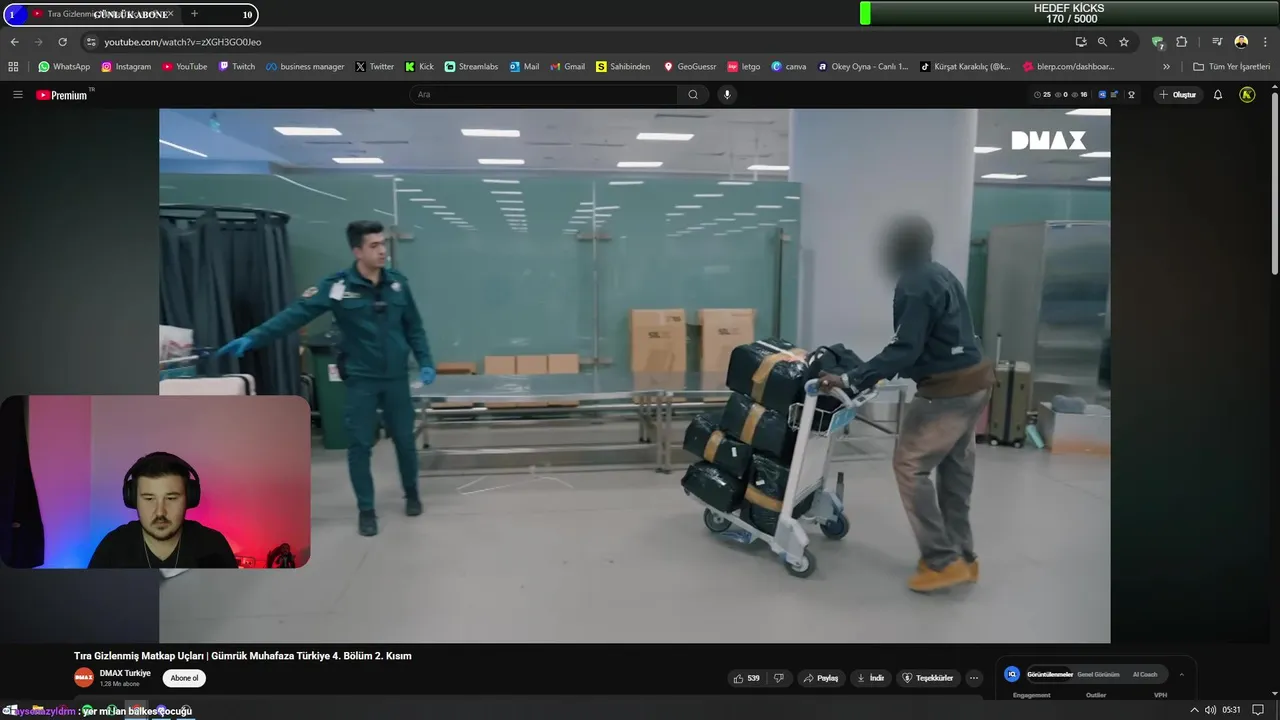Image resolution: width=1280 pixels, height=720 pixels.
Task: Open the Gmail bookmark
Action: point(567,67)
